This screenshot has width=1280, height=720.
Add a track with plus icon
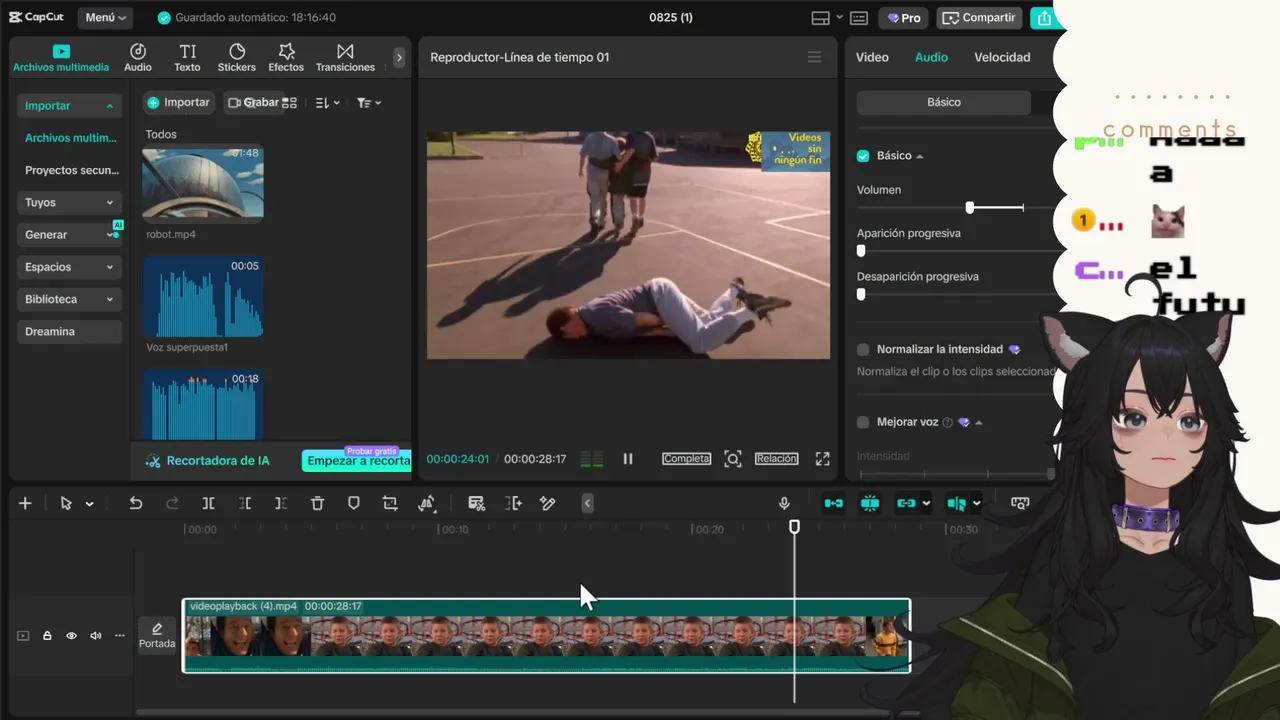pyautogui.click(x=25, y=503)
